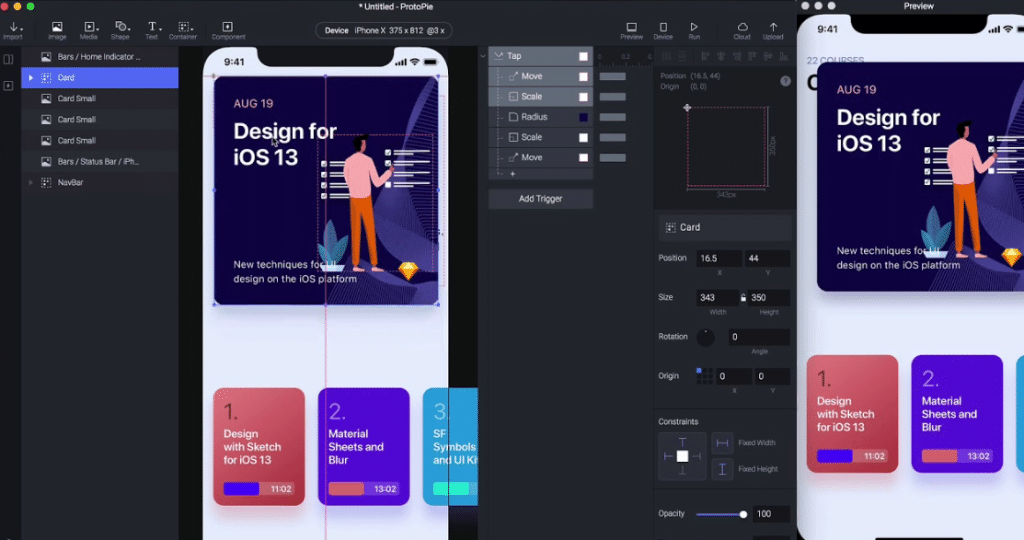The image size is (1024, 540).
Task: Open the Text tool dropdown
Action: pos(152,30)
